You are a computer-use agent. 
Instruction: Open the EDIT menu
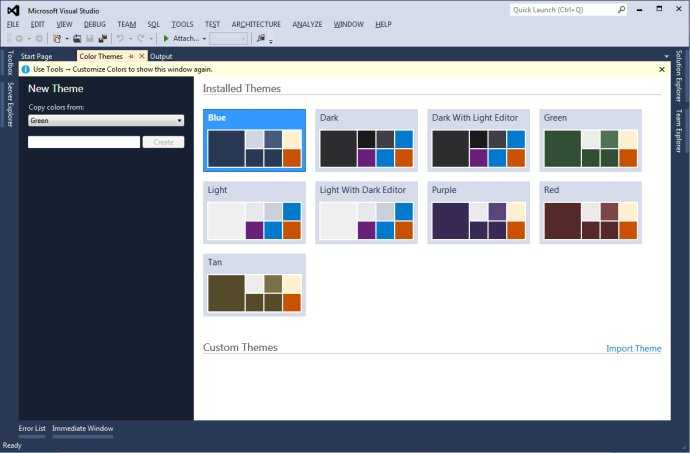point(37,24)
